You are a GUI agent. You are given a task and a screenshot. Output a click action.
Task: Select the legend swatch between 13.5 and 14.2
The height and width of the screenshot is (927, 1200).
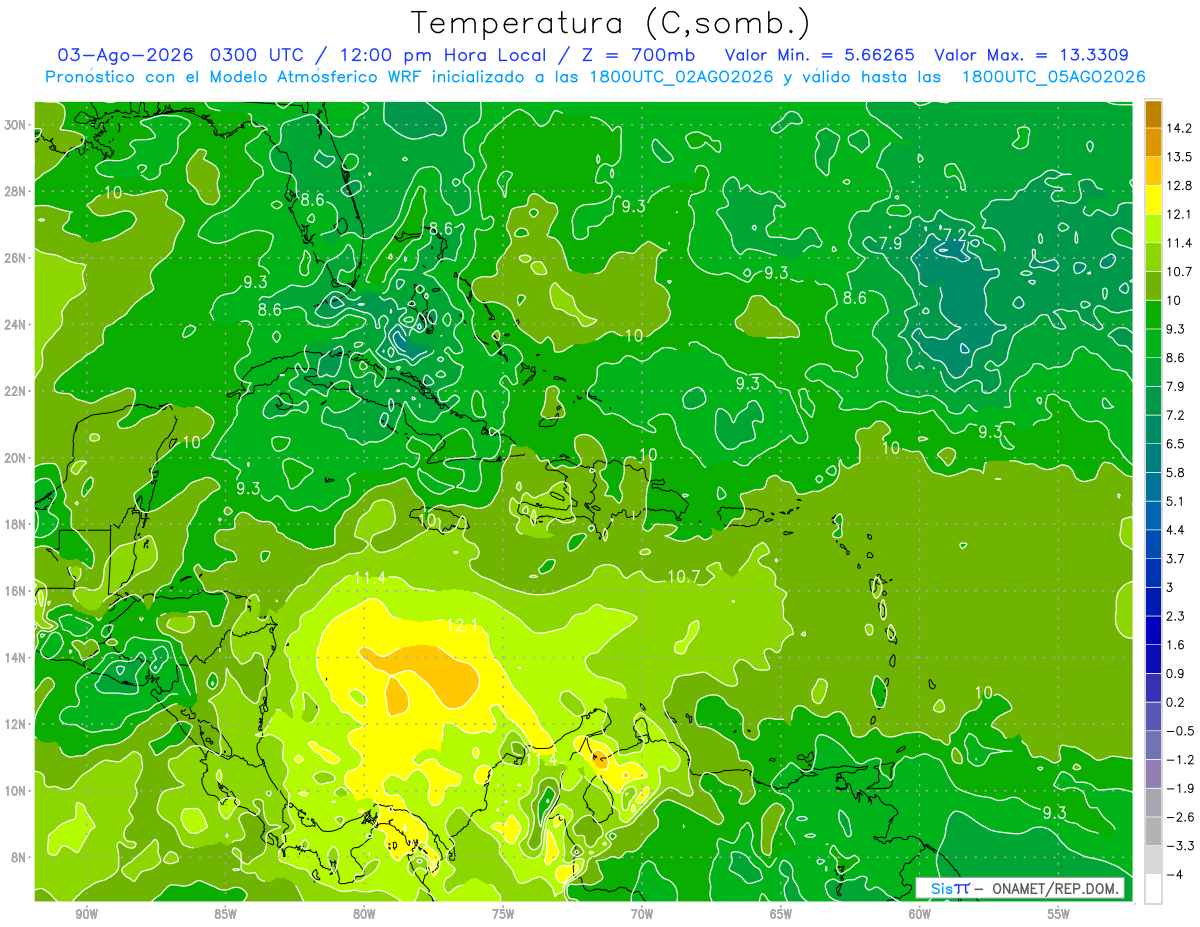(1153, 142)
